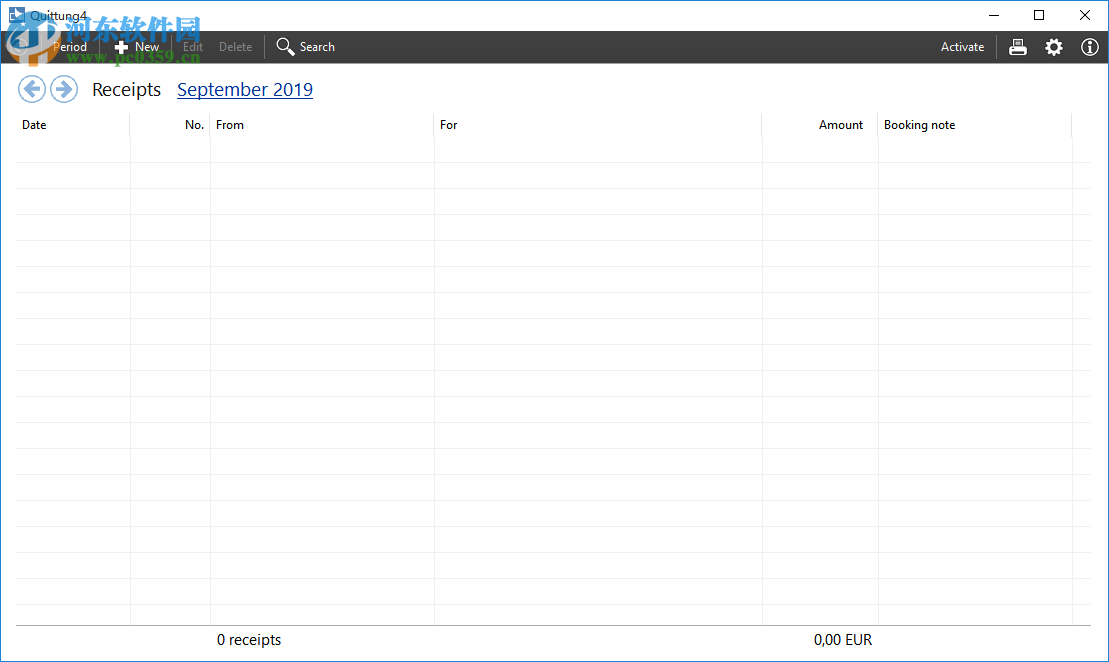Create a New receipt

click(137, 47)
